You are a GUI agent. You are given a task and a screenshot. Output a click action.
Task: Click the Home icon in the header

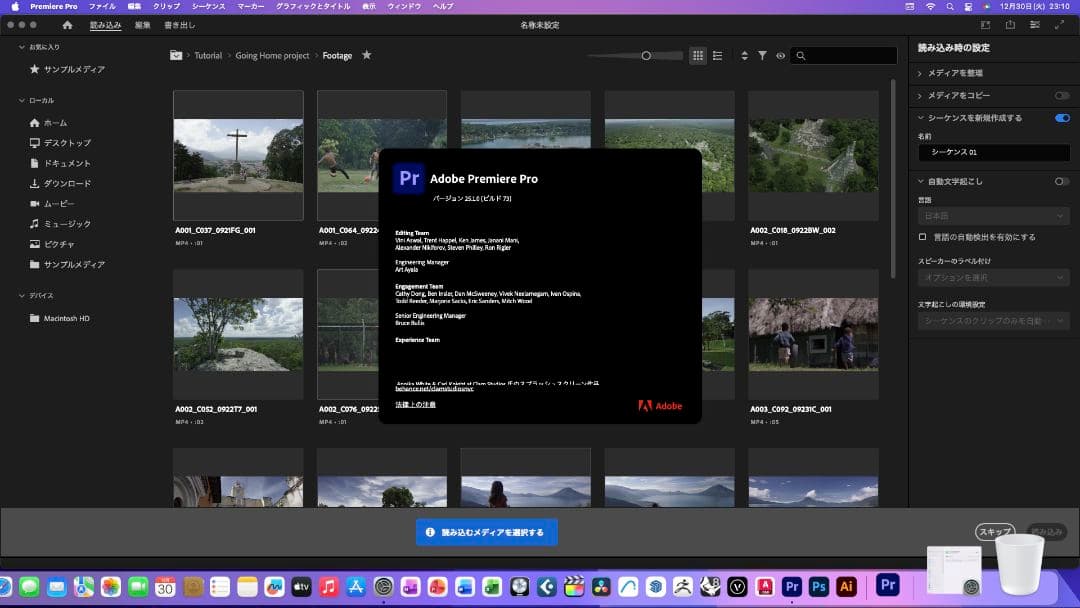tap(67, 25)
